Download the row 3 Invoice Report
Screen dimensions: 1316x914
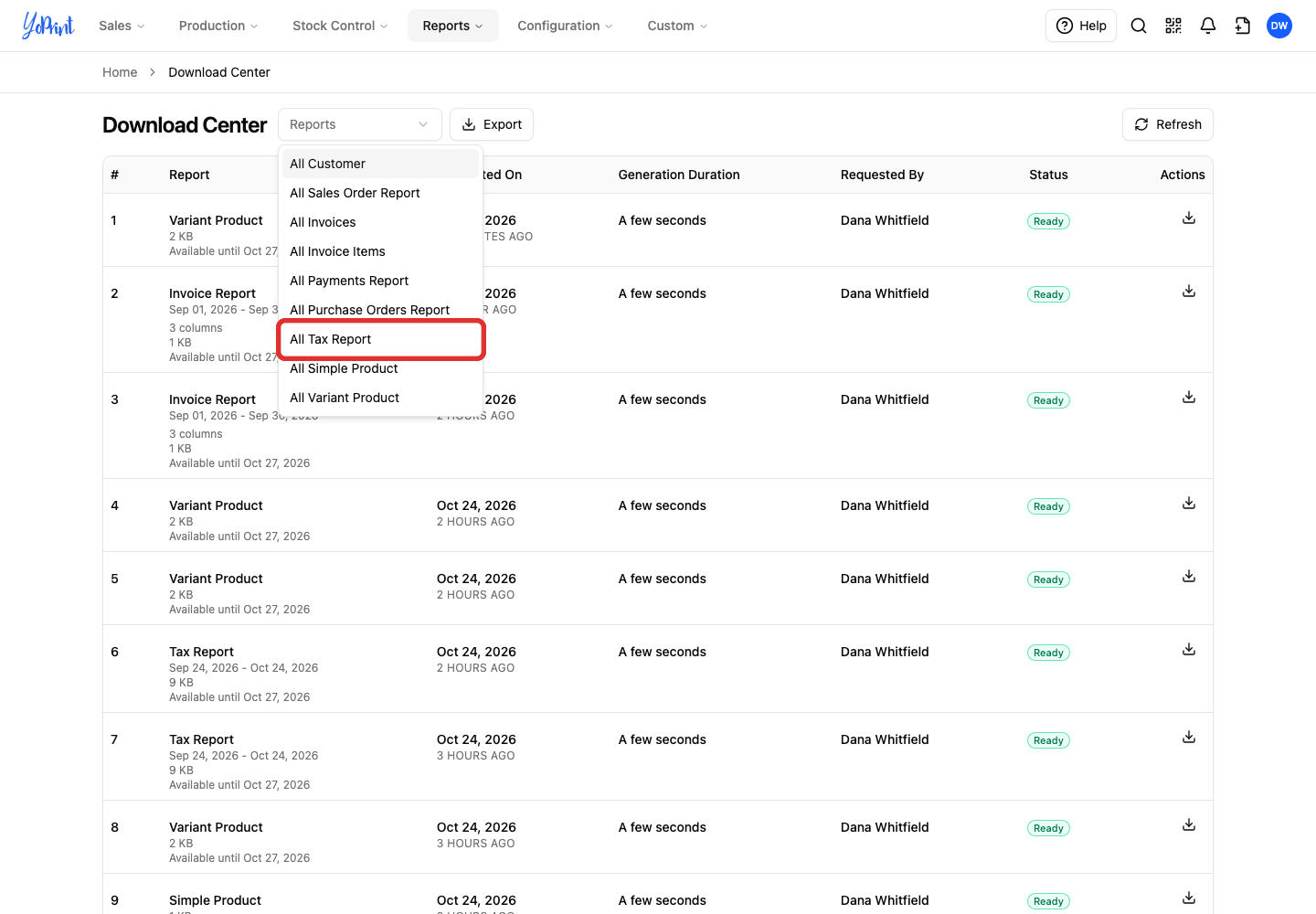(1189, 397)
